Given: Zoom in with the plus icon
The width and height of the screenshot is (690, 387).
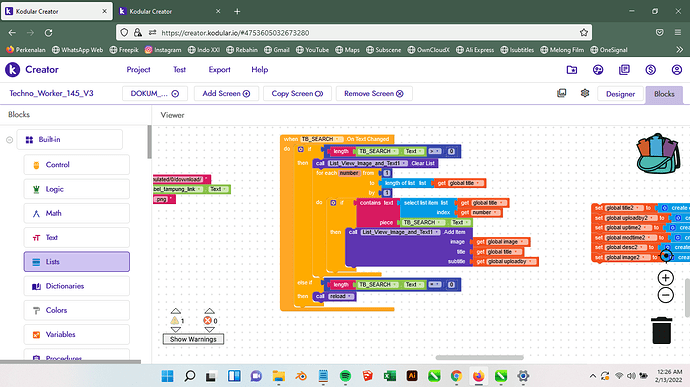Looking at the screenshot, I should pos(665,278).
